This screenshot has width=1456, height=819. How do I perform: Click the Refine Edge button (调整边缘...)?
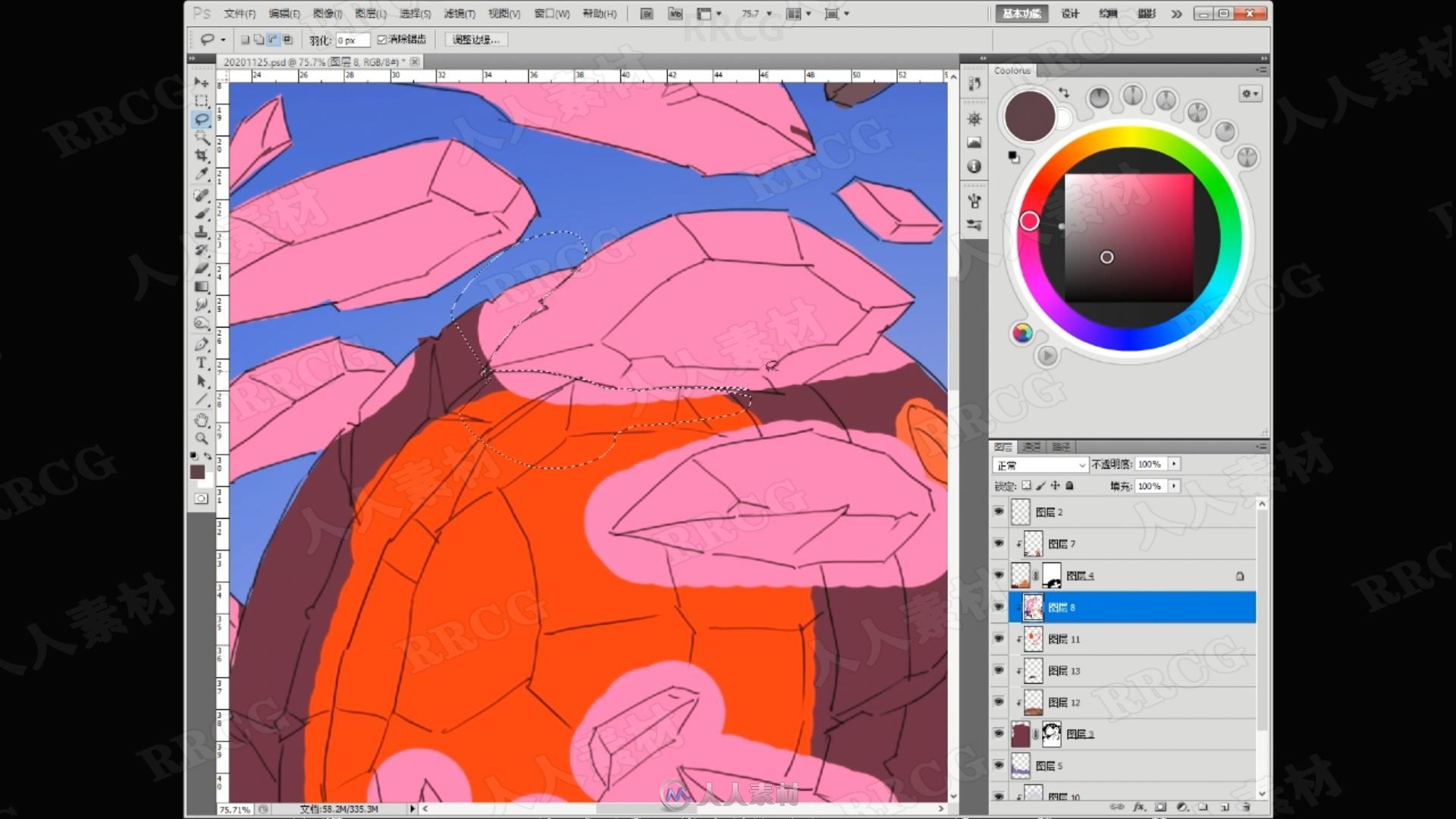pos(476,39)
